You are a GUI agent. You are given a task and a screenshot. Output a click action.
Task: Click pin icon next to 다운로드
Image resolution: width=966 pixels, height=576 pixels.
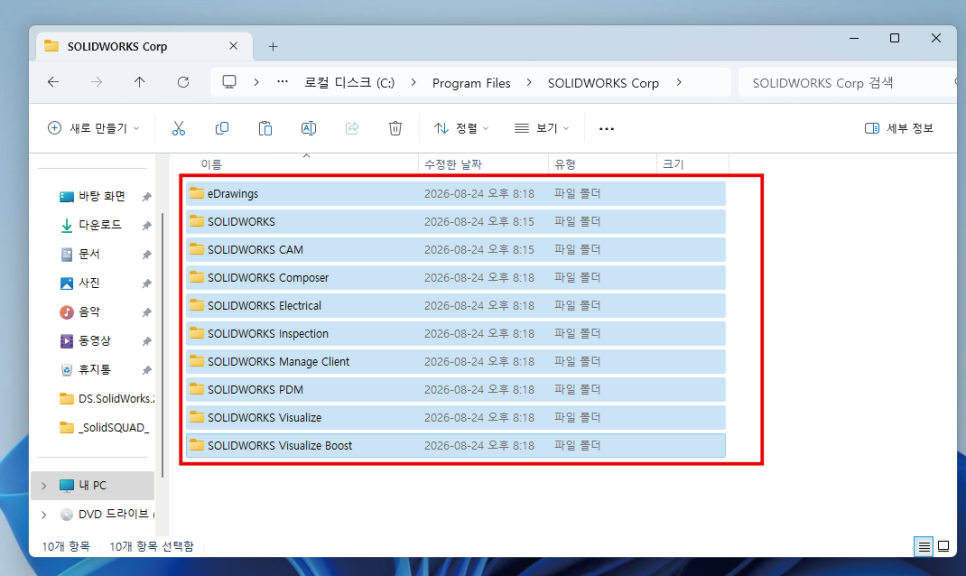click(x=147, y=226)
